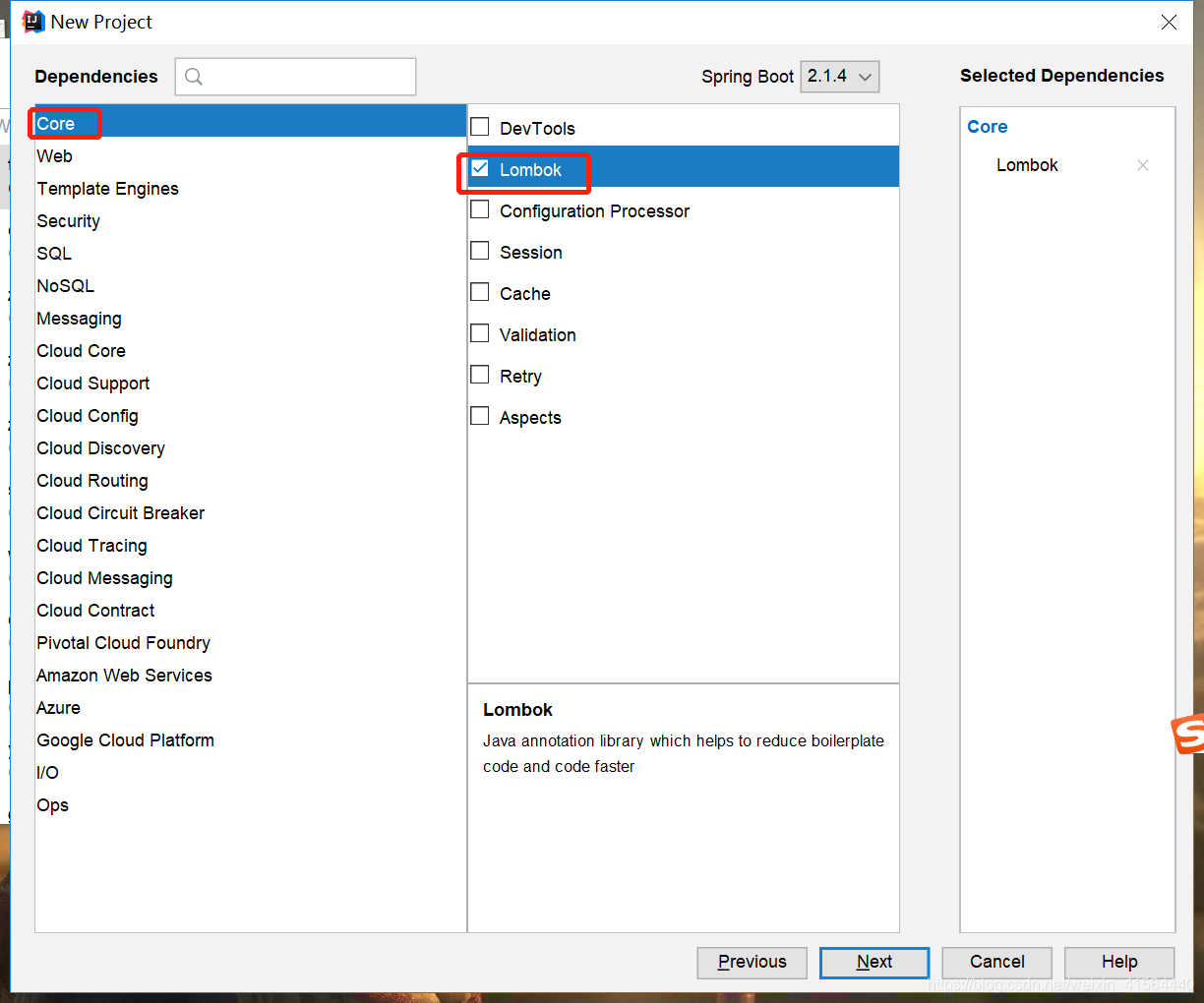Open Pivotal Cloud Foundry category
Screen dimensions: 1204x1003
tap(251, 643)
